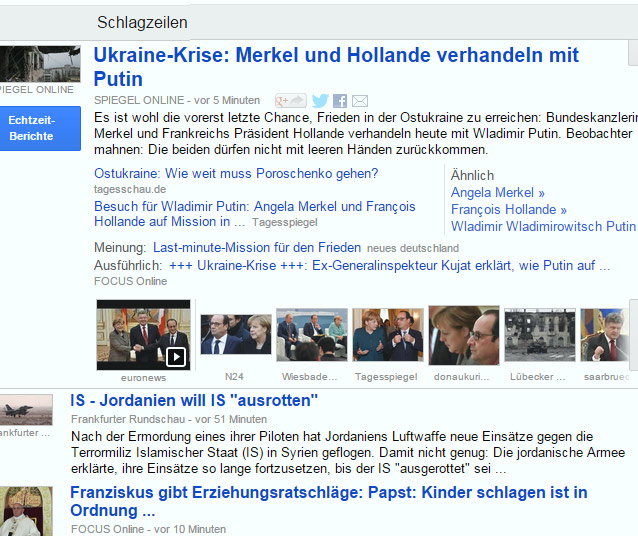Open the Schlagzeilen tab
This screenshot has width=638, height=536.
coord(142,22)
